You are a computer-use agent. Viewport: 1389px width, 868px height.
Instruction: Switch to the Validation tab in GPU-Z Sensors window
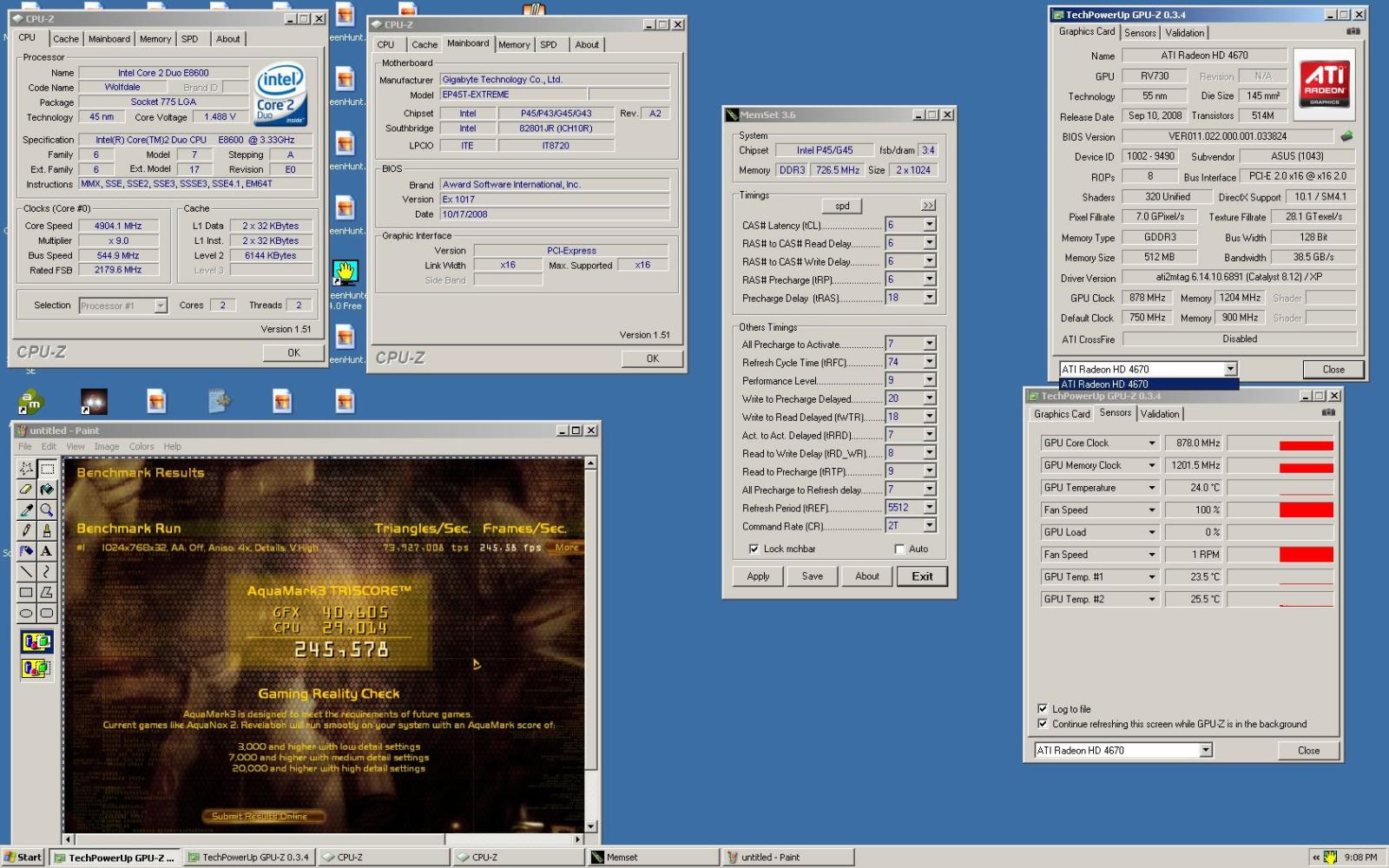pyautogui.click(x=1160, y=414)
